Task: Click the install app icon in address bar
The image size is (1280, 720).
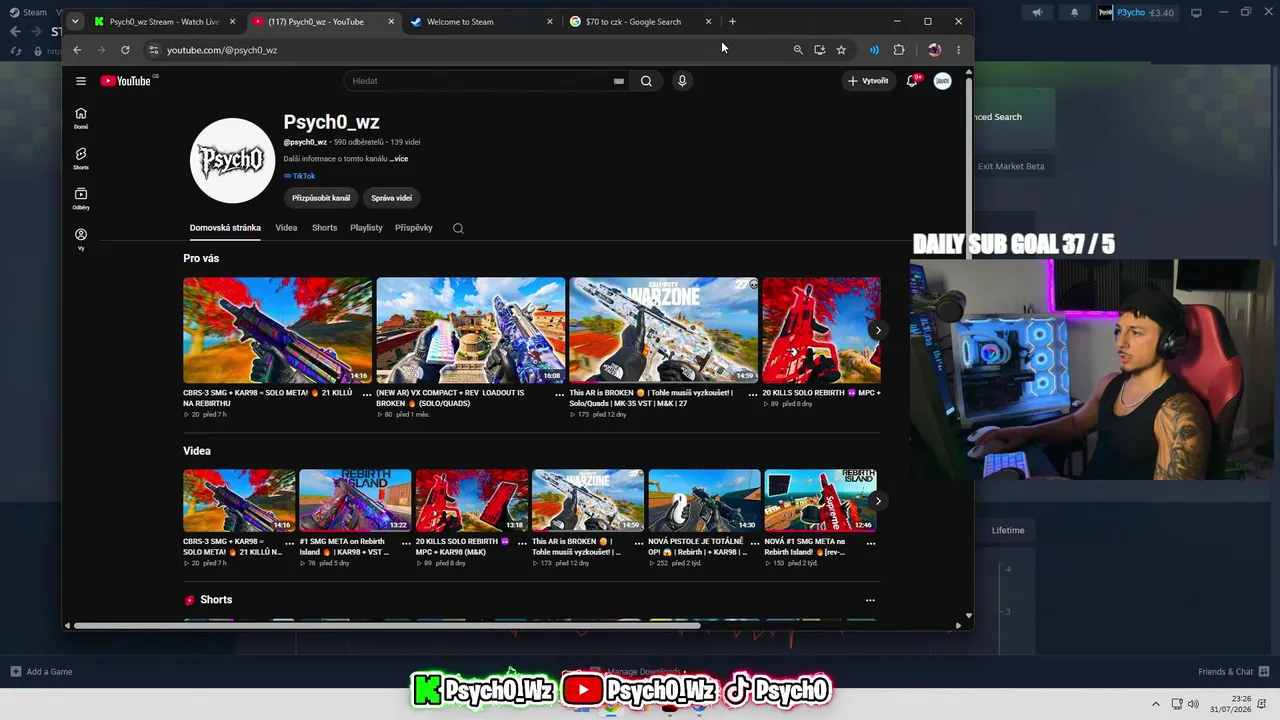Action: click(820, 50)
